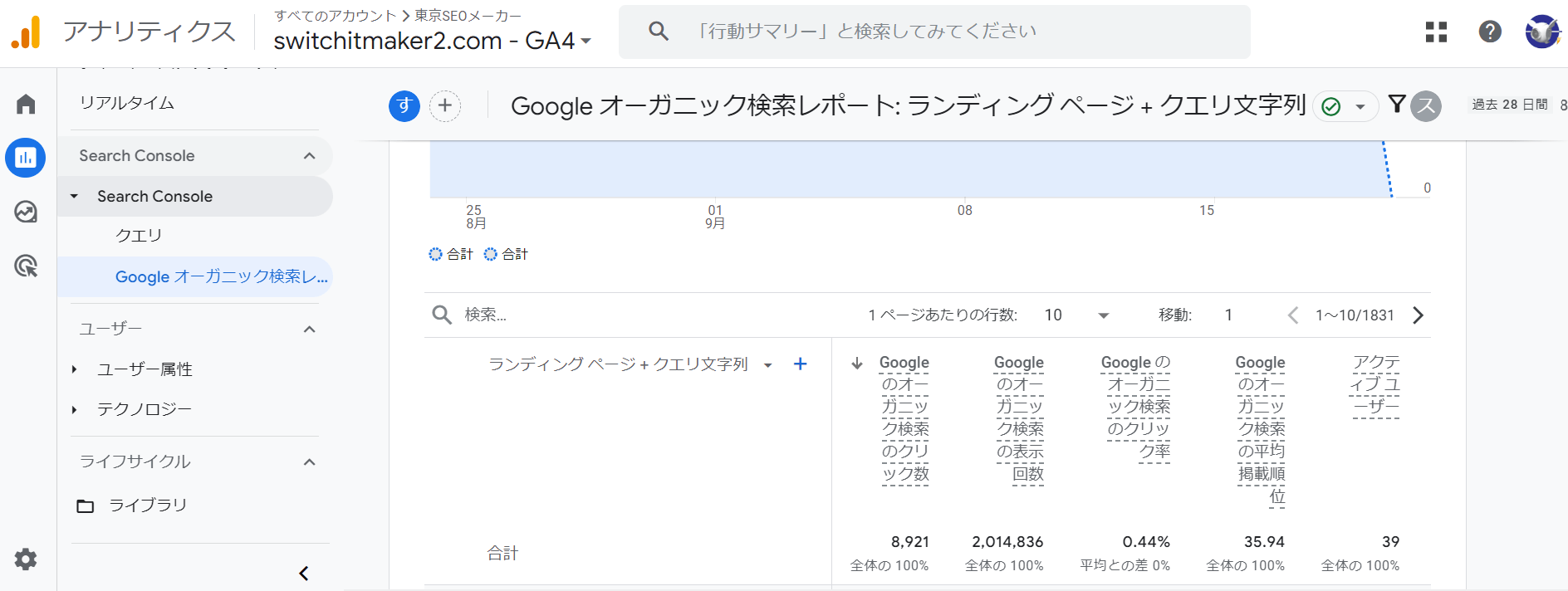
Task: Click the total impressions value 2,014,836
Action: coord(1007,542)
